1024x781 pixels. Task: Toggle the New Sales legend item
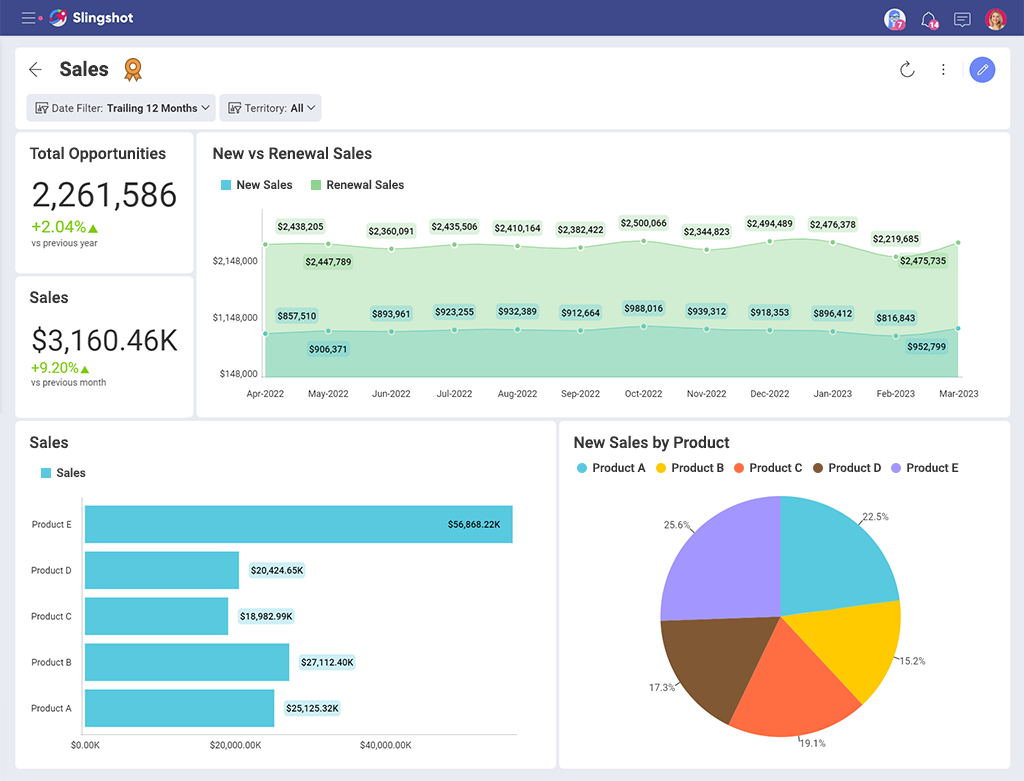(256, 184)
